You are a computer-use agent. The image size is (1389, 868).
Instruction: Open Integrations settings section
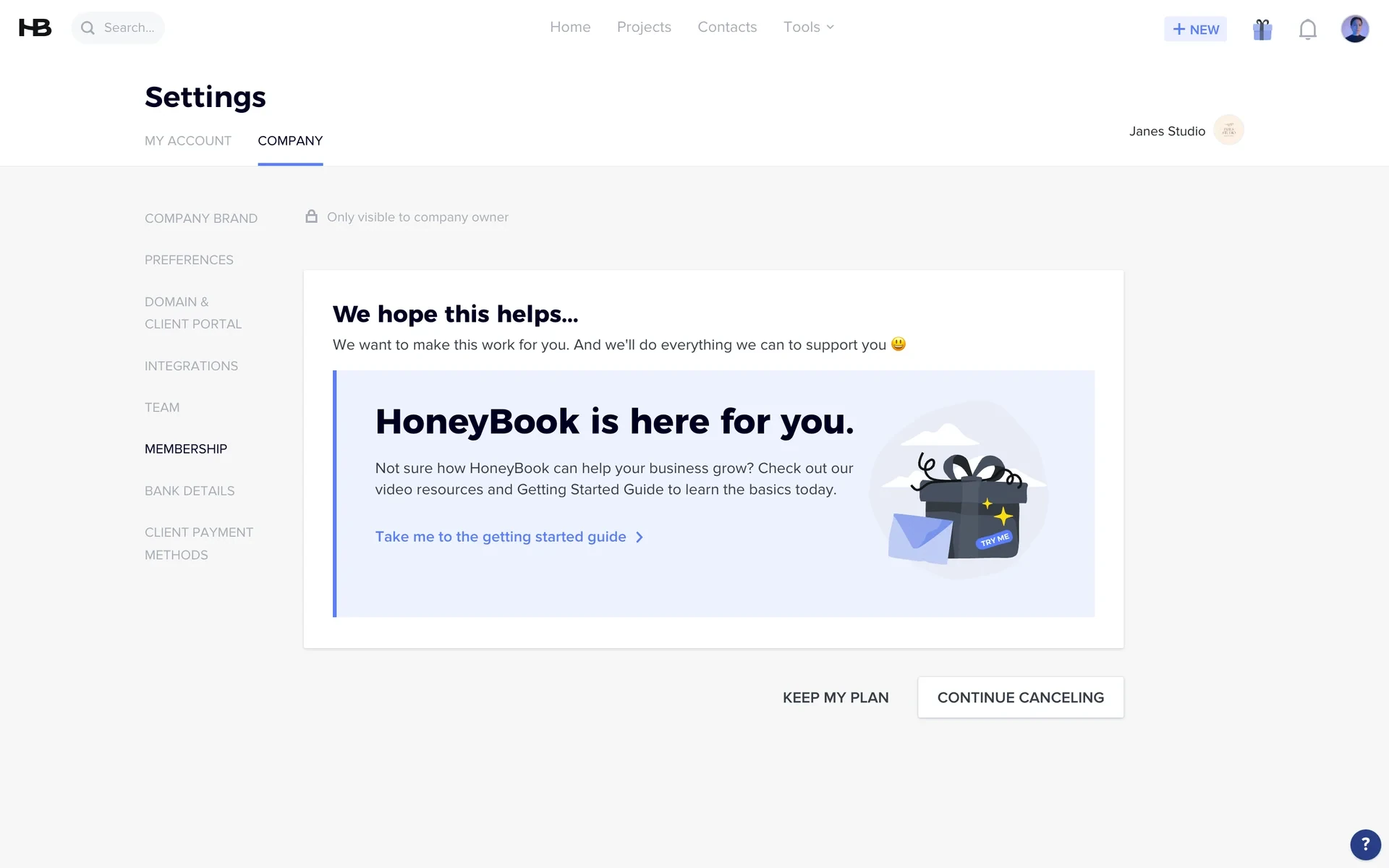[x=191, y=366]
